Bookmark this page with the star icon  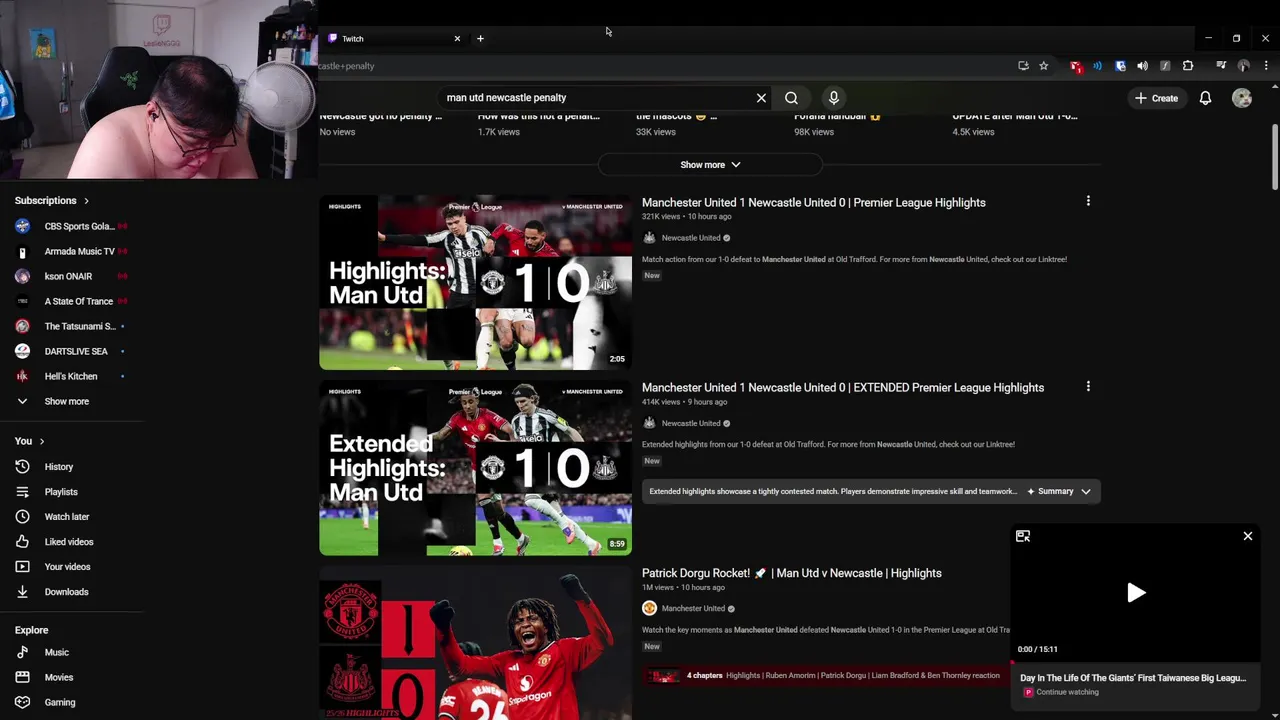tap(1043, 66)
